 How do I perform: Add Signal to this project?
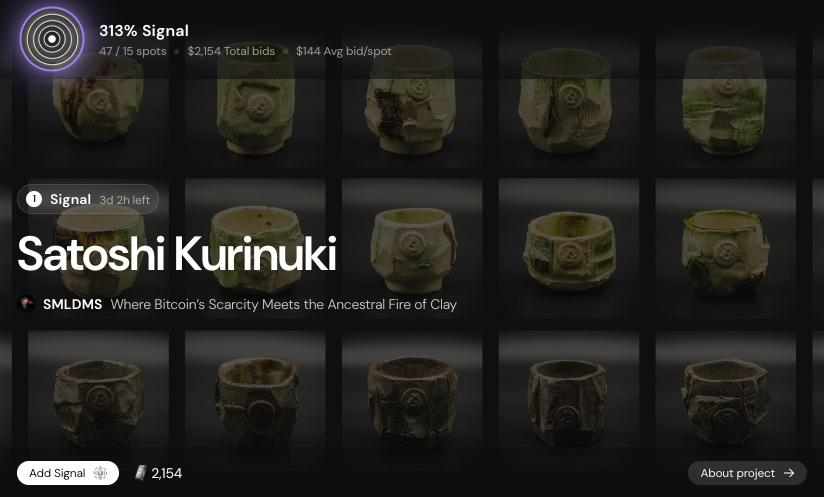tap(68, 473)
